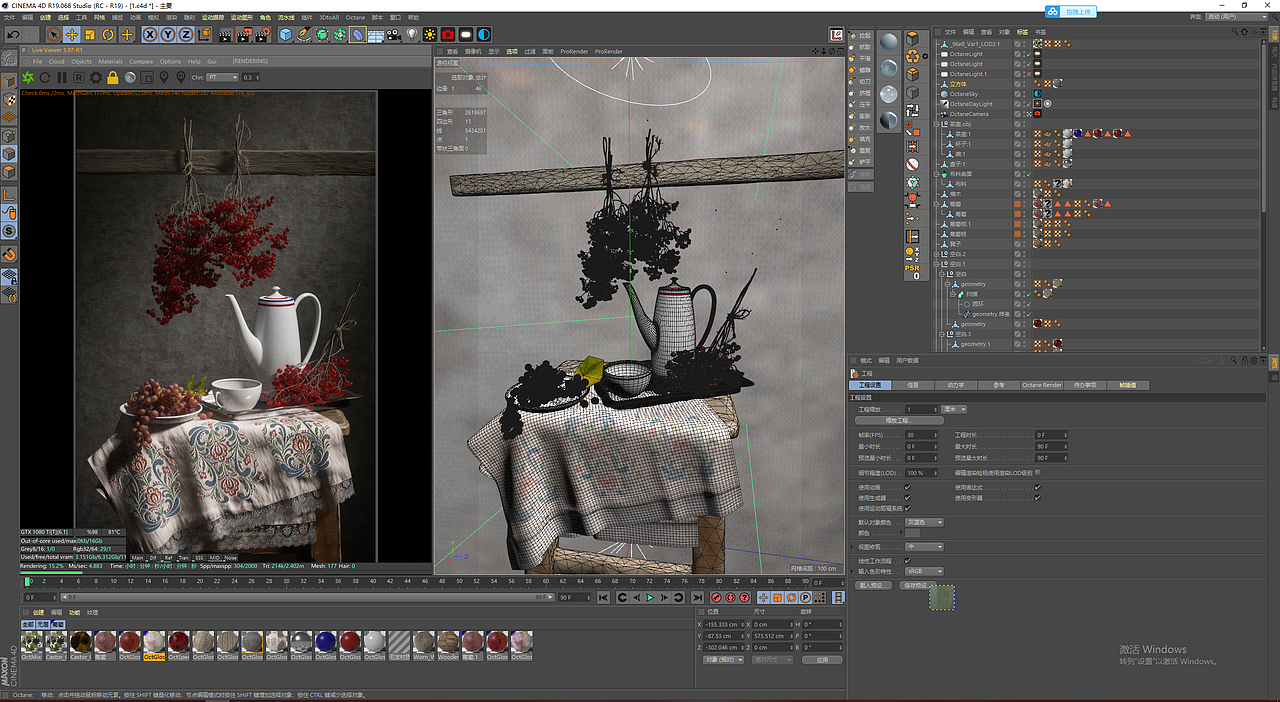Click the Render View clapperboard icon

[x=226, y=35]
